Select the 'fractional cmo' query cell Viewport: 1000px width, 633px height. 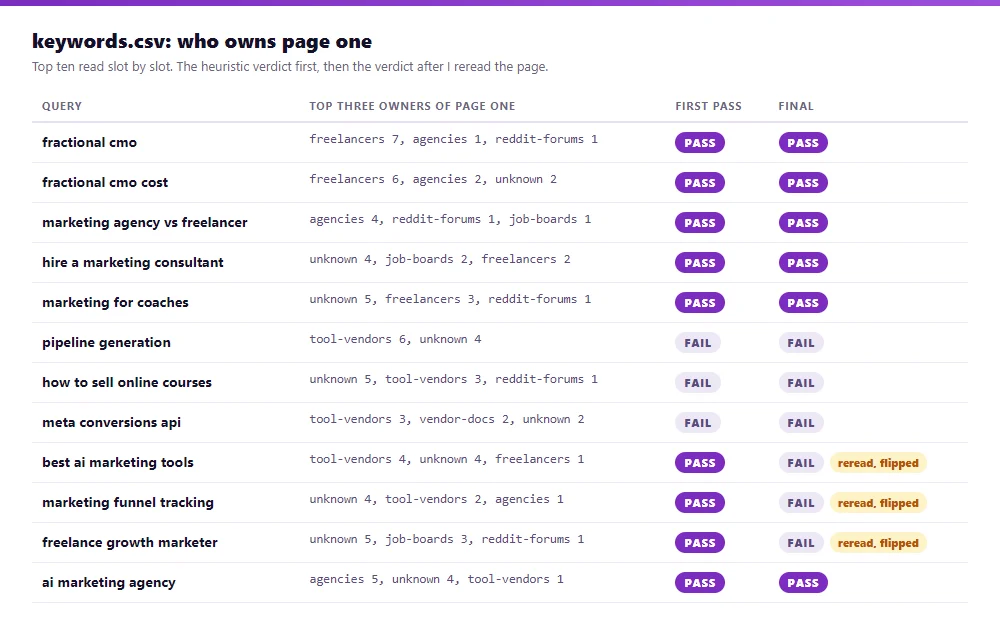(x=89, y=142)
